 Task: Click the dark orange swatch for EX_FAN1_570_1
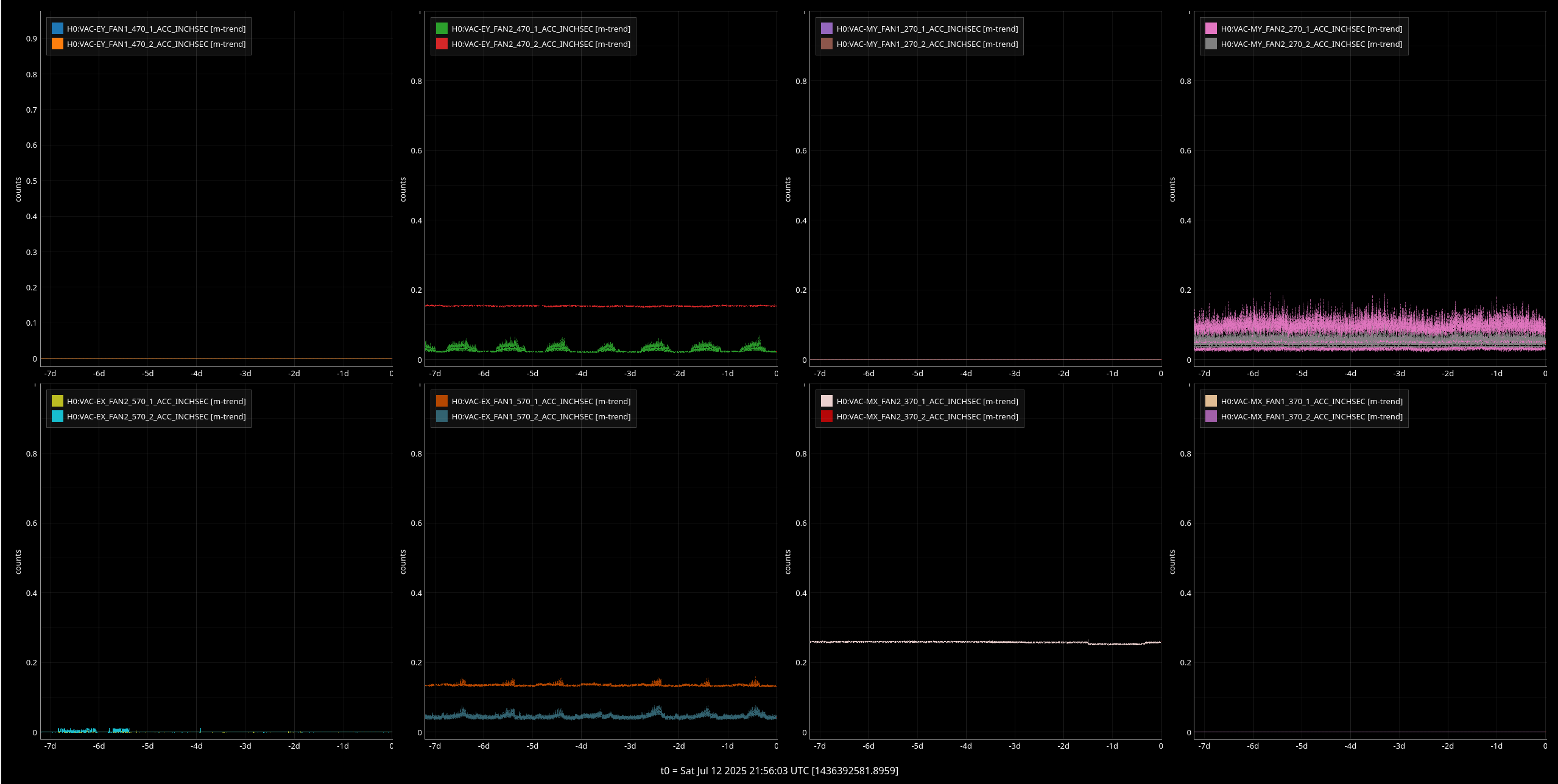(442, 401)
